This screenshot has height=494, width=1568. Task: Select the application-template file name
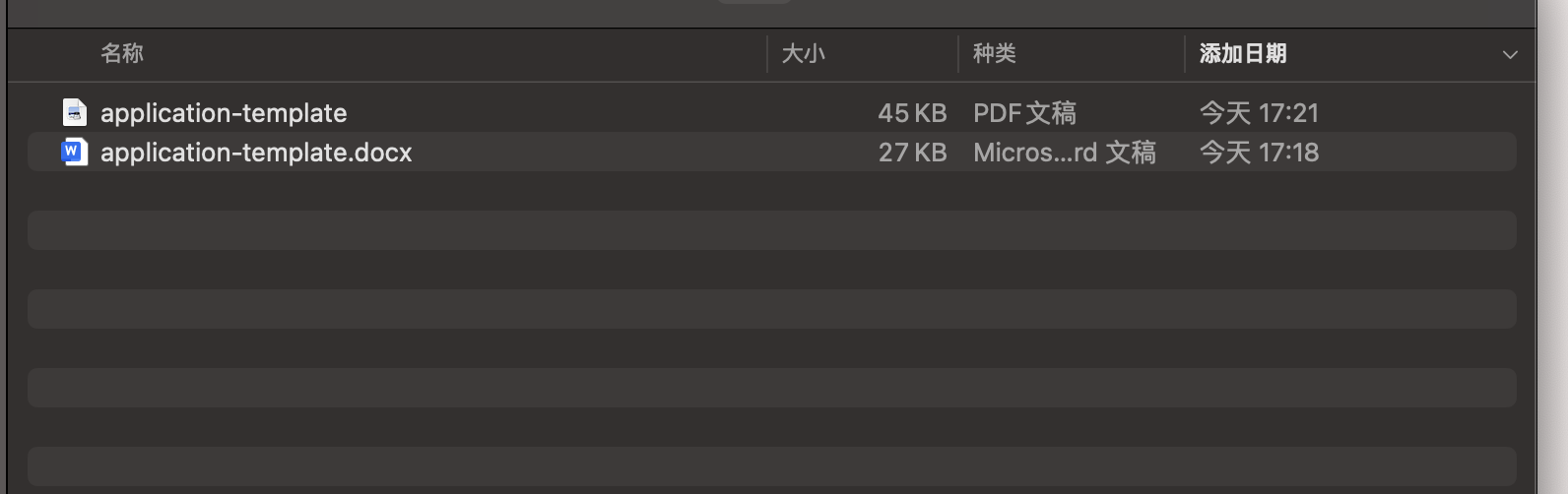pyautogui.click(x=224, y=113)
